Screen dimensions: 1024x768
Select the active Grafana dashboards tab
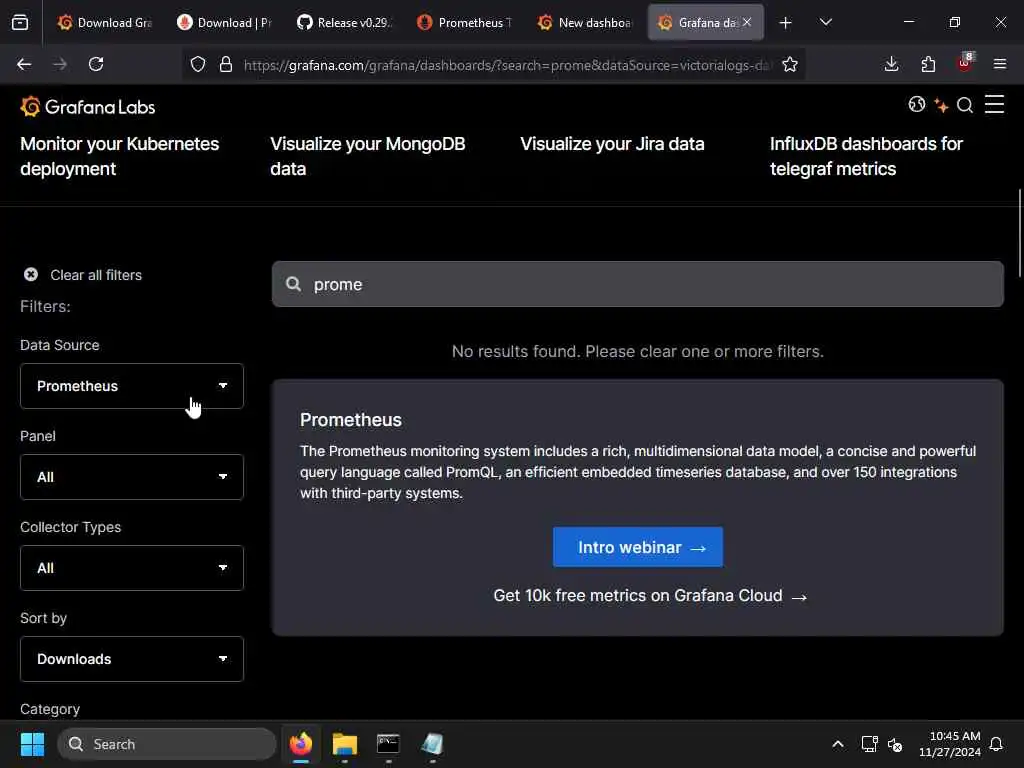pos(699,22)
